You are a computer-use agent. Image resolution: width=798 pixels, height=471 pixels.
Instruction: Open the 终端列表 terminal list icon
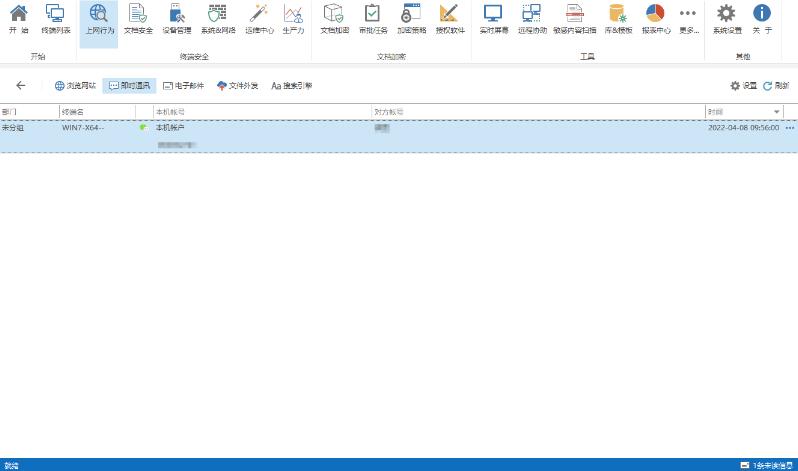point(56,19)
